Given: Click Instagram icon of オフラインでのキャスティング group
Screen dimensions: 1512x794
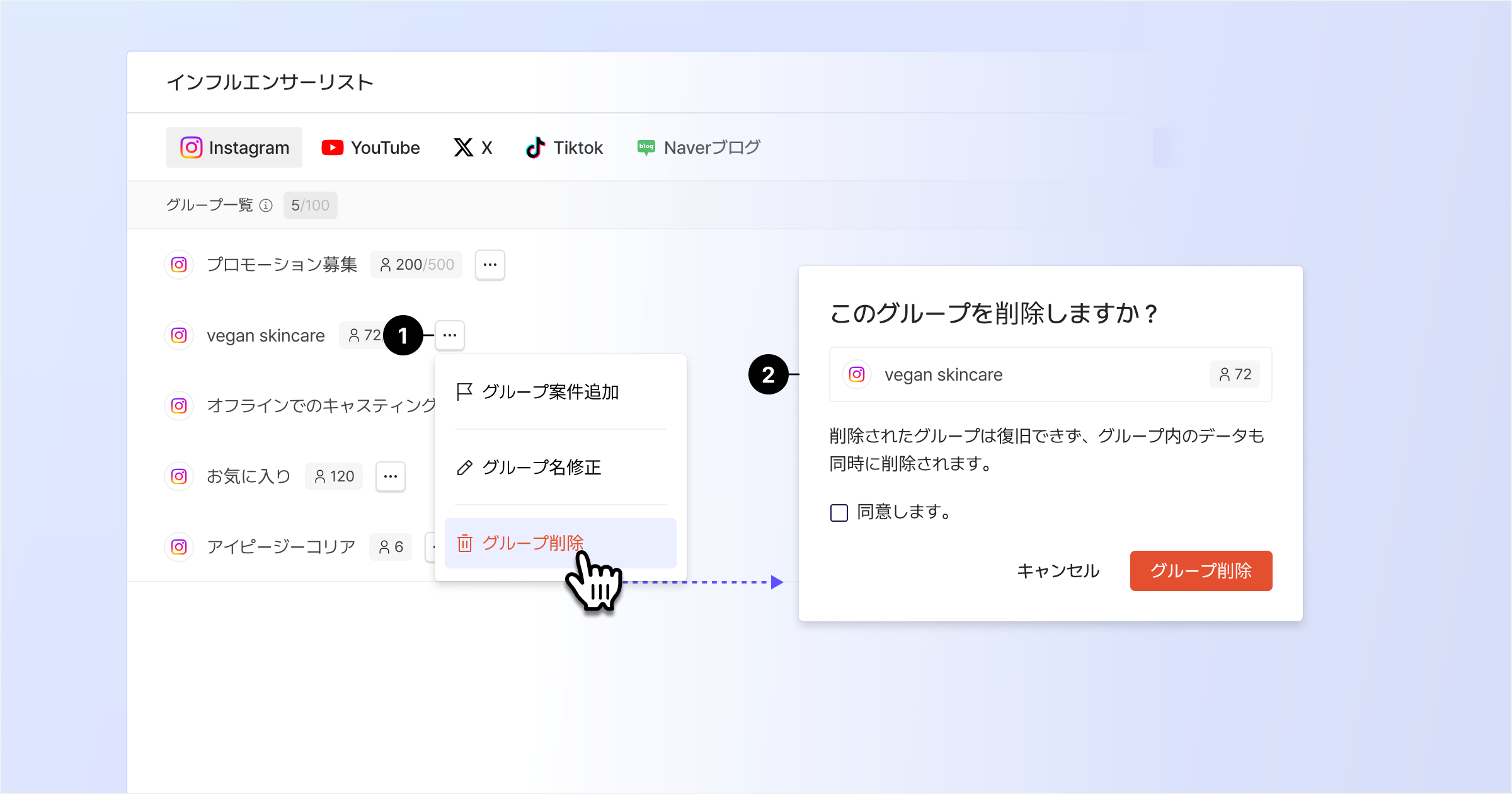Looking at the screenshot, I should point(179,406).
